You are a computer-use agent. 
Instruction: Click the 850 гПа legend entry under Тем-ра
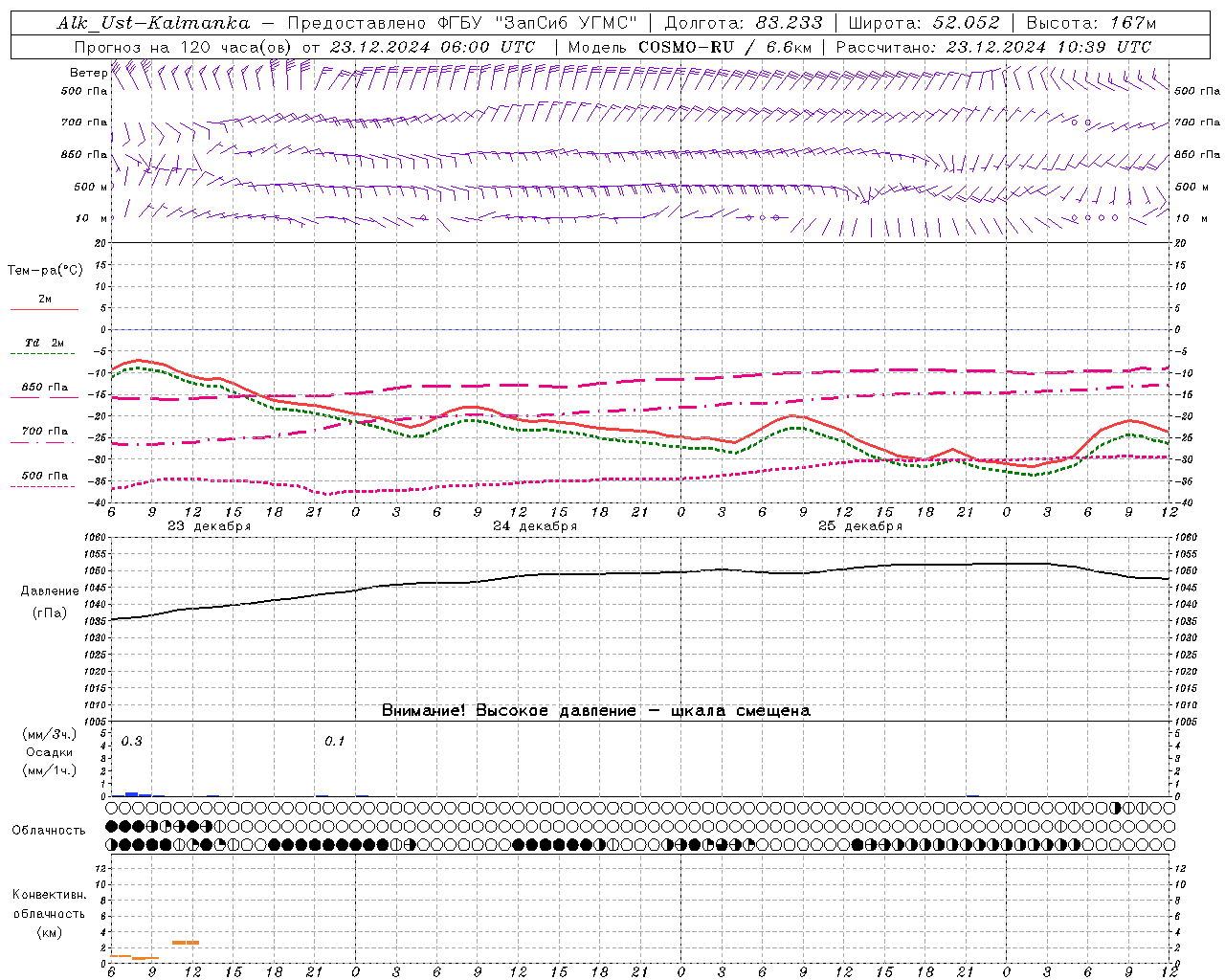click(x=45, y=388)
